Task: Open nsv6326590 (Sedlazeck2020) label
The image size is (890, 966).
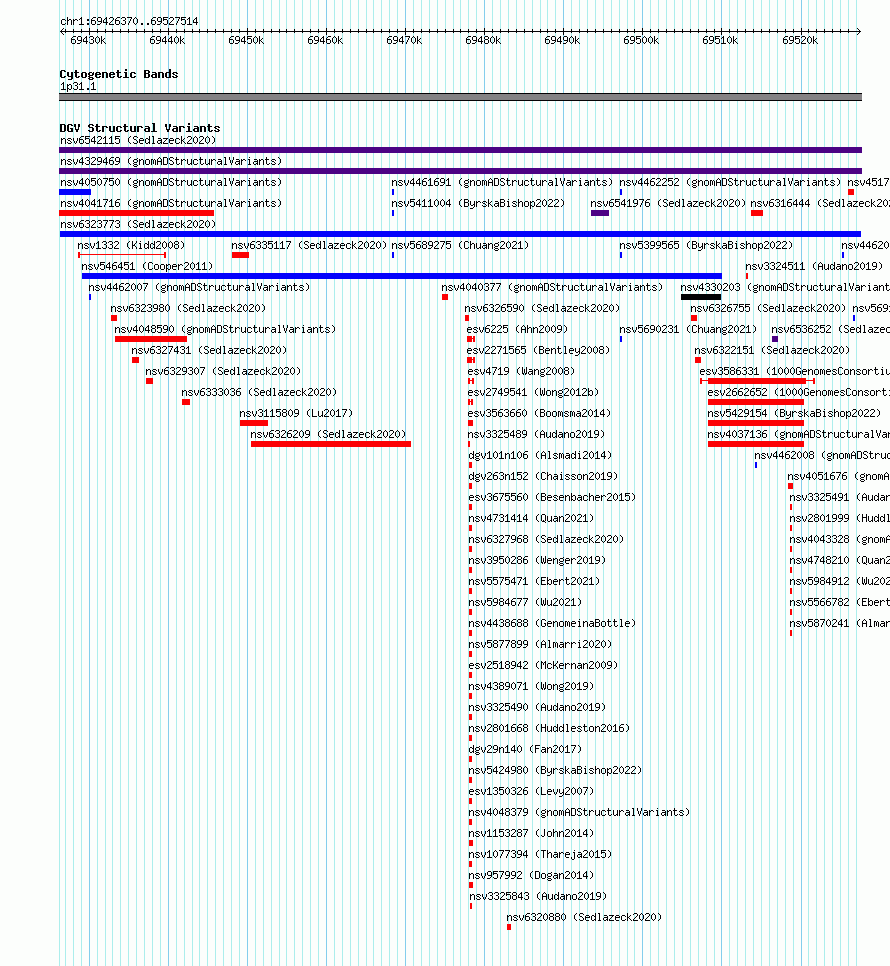Action: coord(542,308)
